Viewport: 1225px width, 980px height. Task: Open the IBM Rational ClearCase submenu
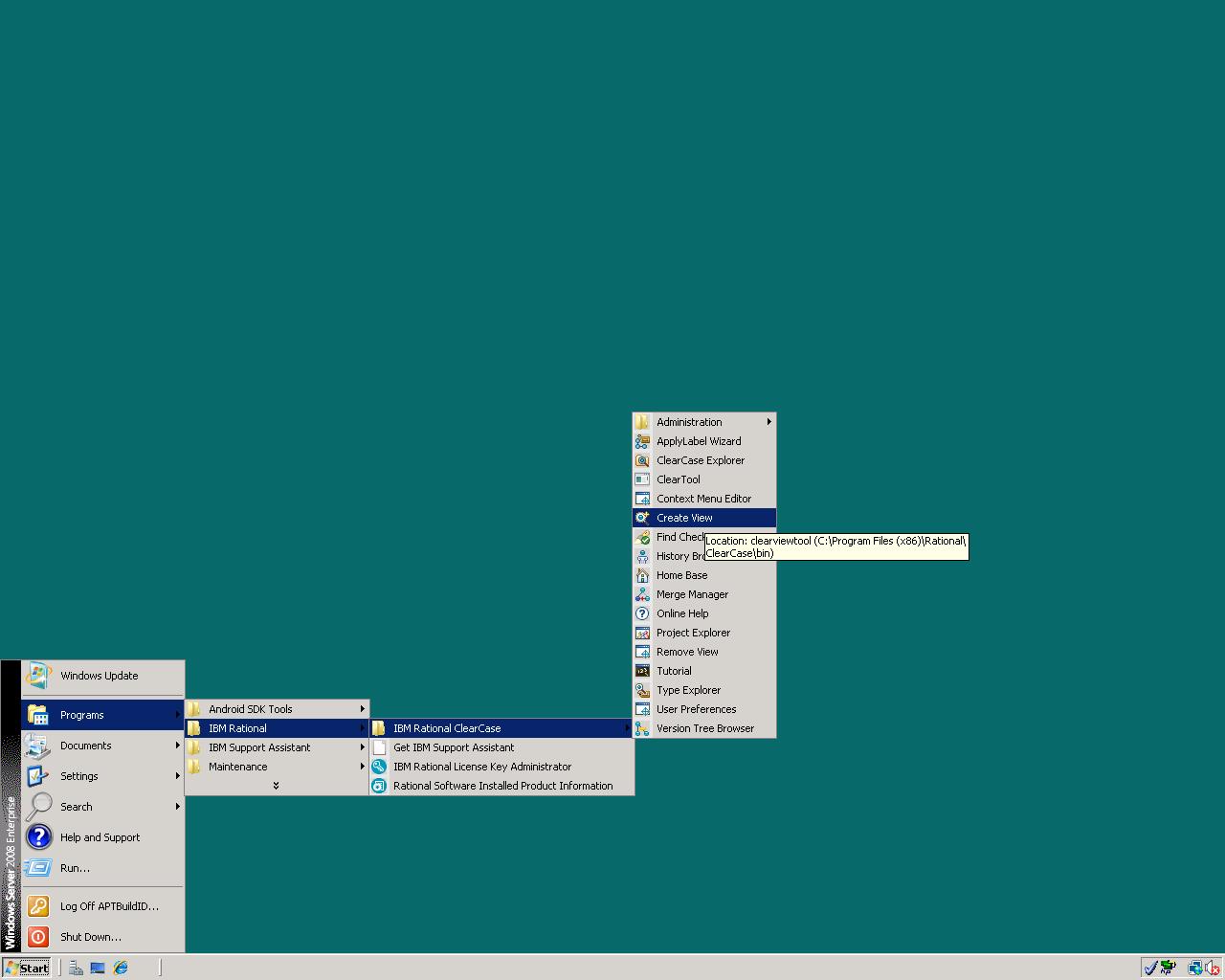click(x=501, y=728)
